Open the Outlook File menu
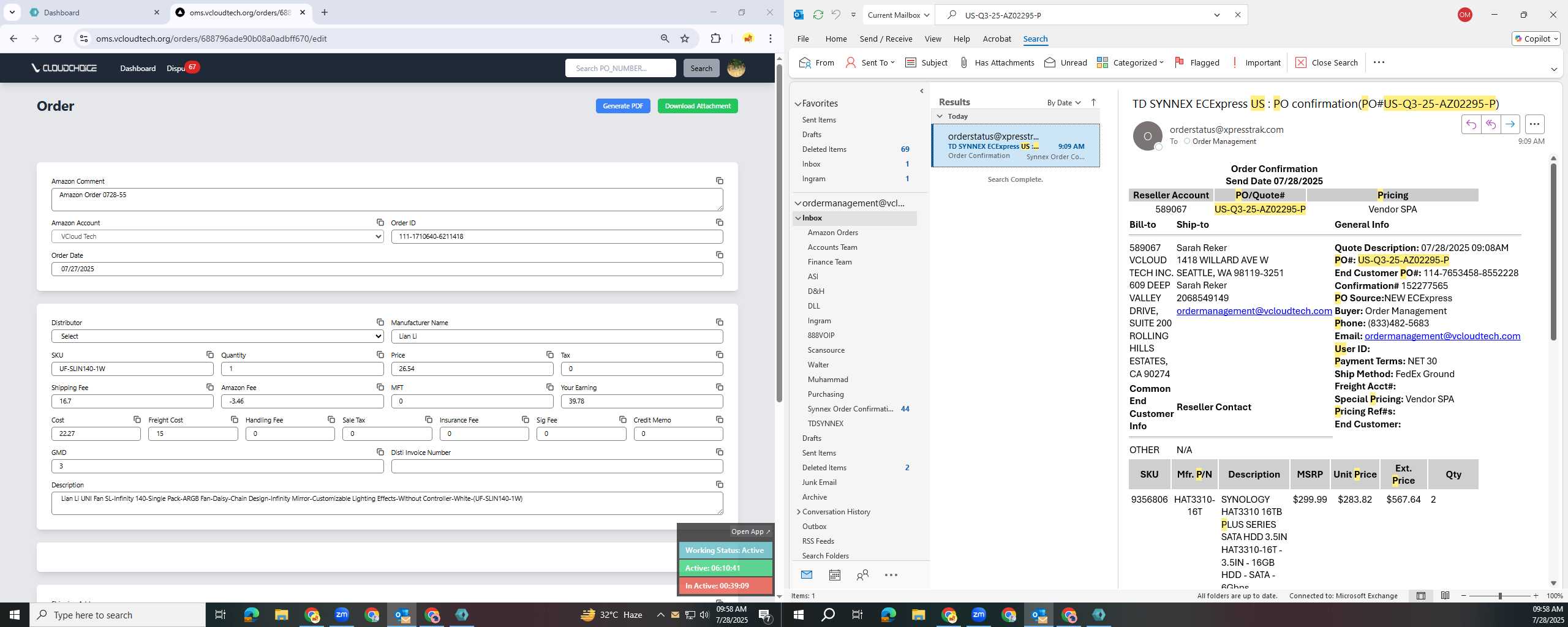The image size is (1568, 627). point(803,39)
